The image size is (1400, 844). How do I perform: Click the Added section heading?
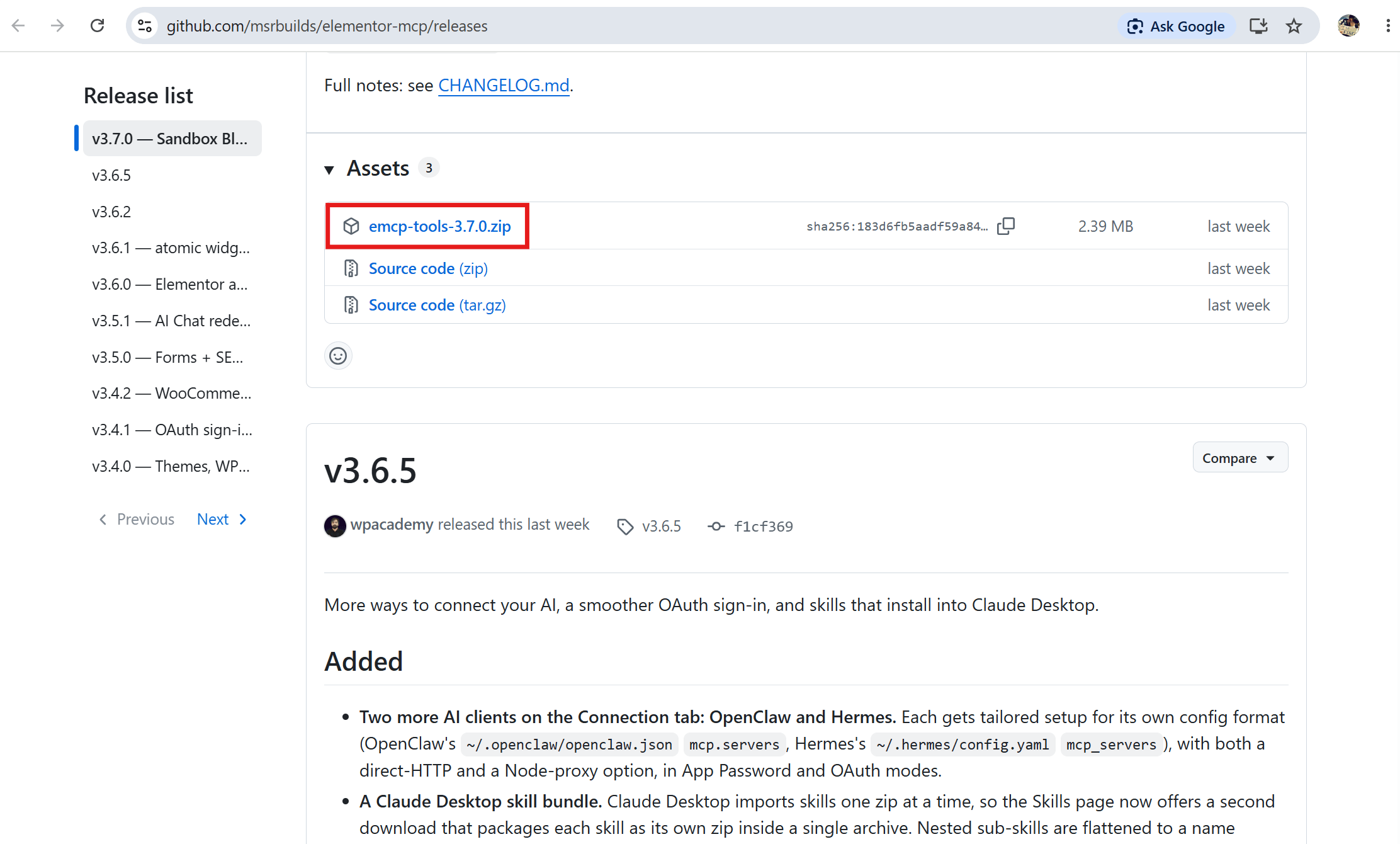[363, 661]
